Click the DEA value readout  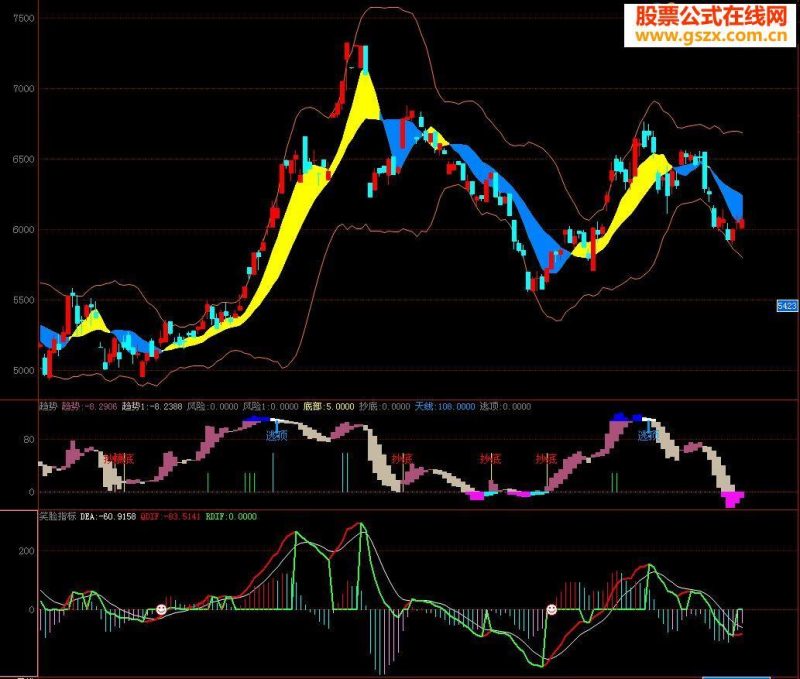[x=108, y=516]
